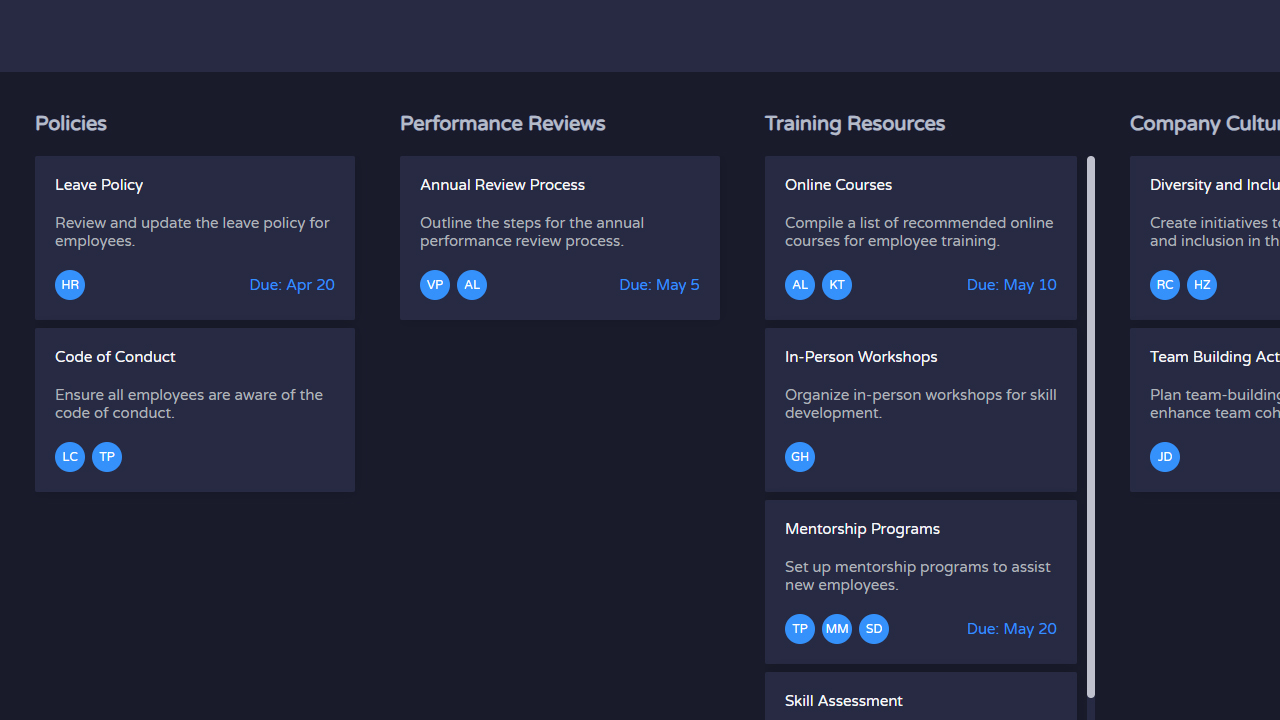Click the Due: Apr 20 date label
The image size is (1280, 720).
coord(292,285)
